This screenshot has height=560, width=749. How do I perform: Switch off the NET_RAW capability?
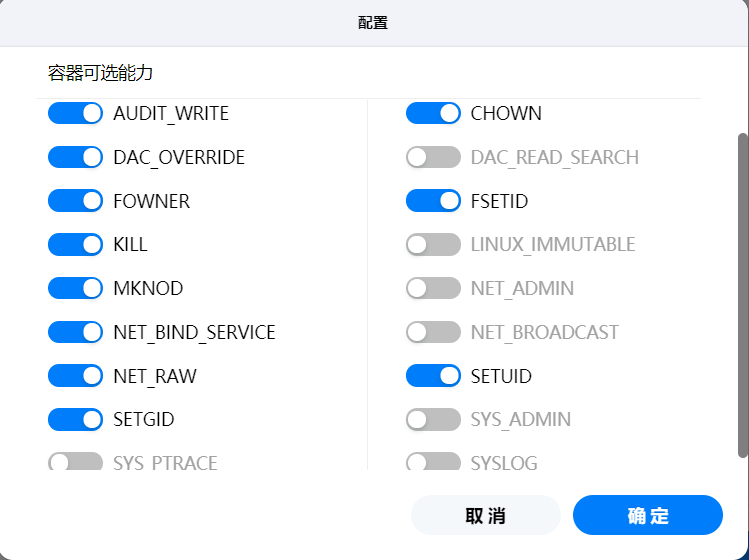pyautogui.click(x=75, y=376)
